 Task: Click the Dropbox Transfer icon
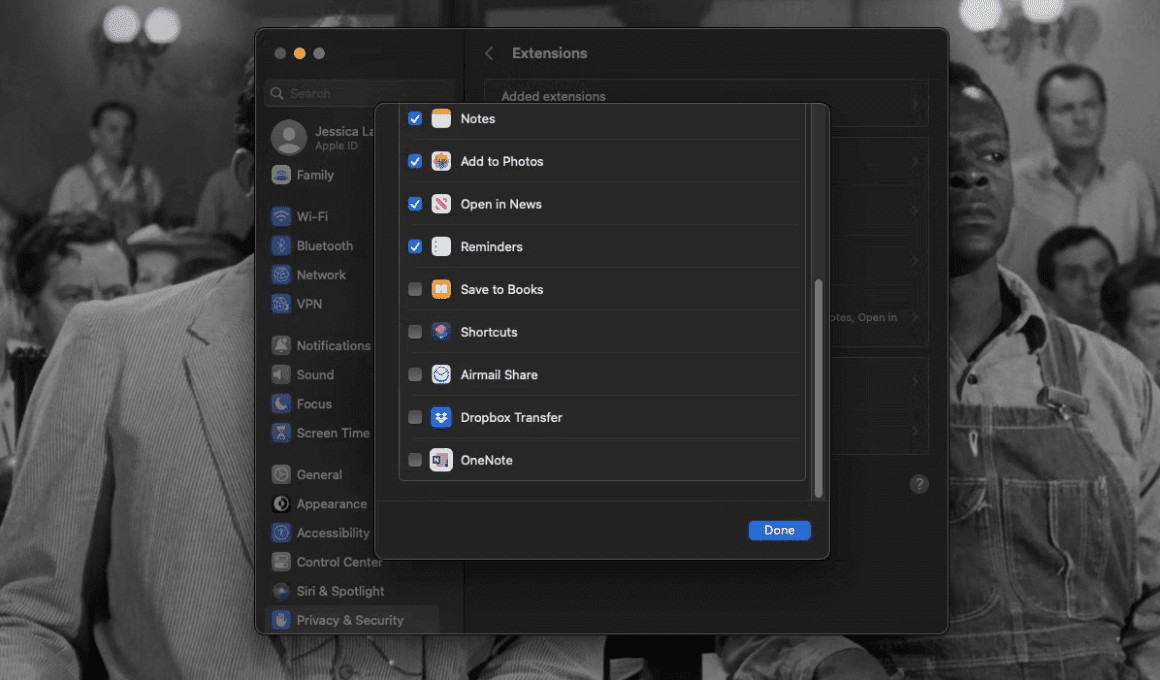(x=441, y=417)
